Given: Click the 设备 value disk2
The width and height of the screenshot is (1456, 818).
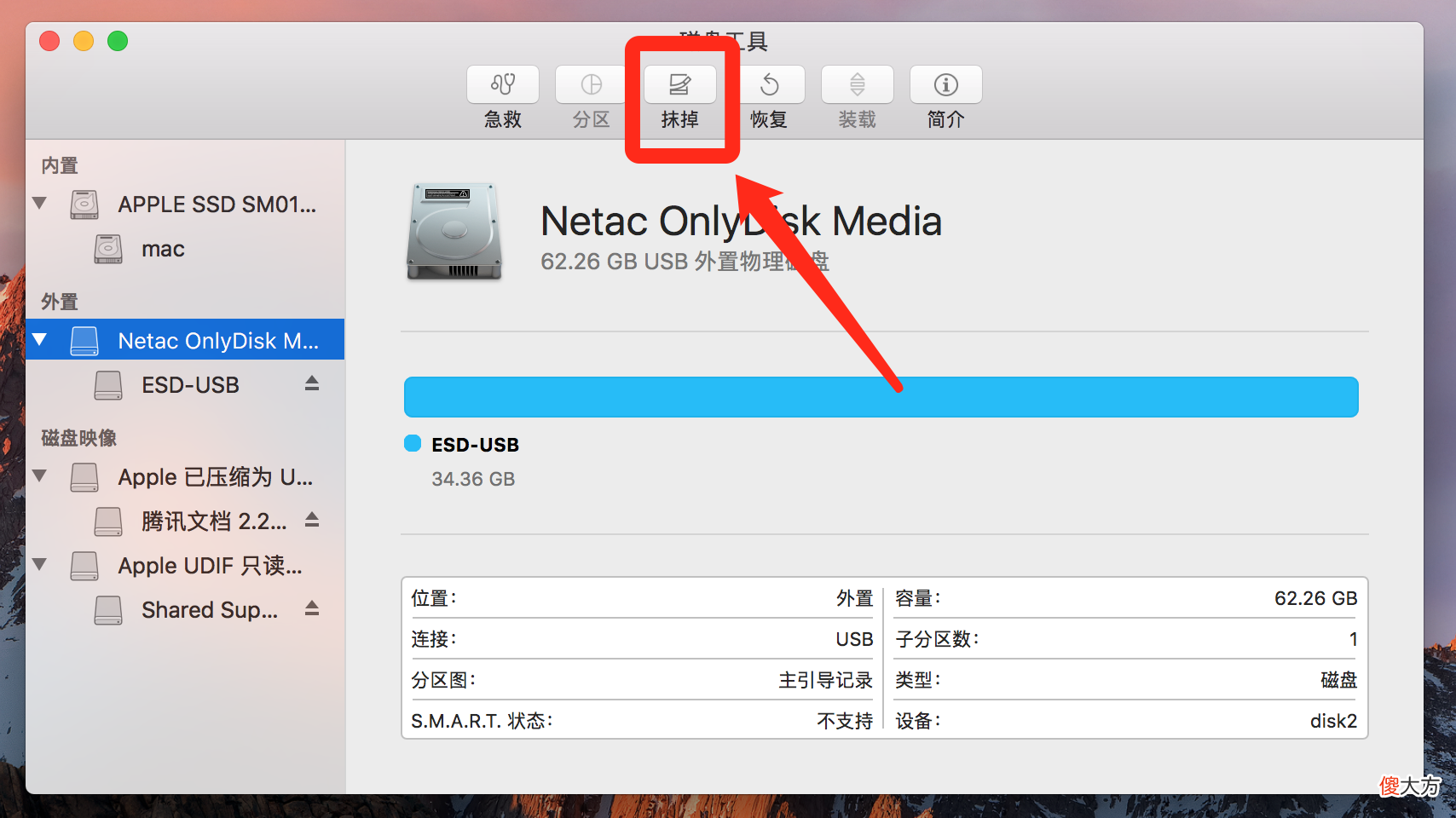Looking at the screenshot, I should (1333, 721).
